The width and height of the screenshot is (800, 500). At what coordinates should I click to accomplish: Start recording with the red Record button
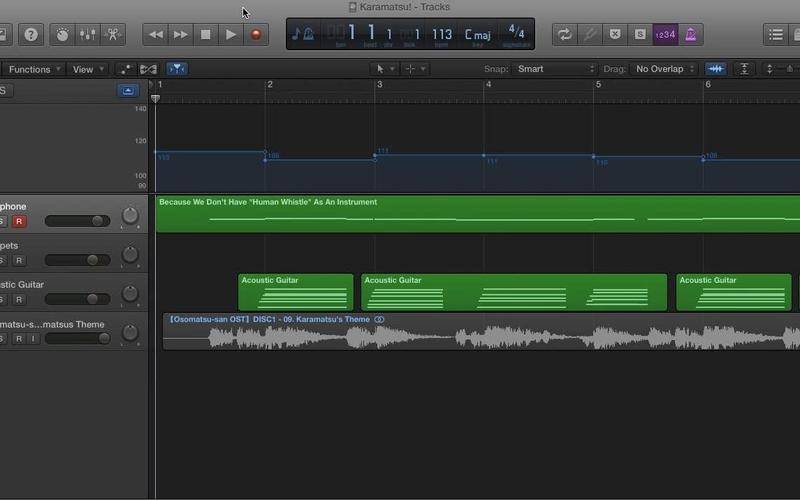click(256, 34)
